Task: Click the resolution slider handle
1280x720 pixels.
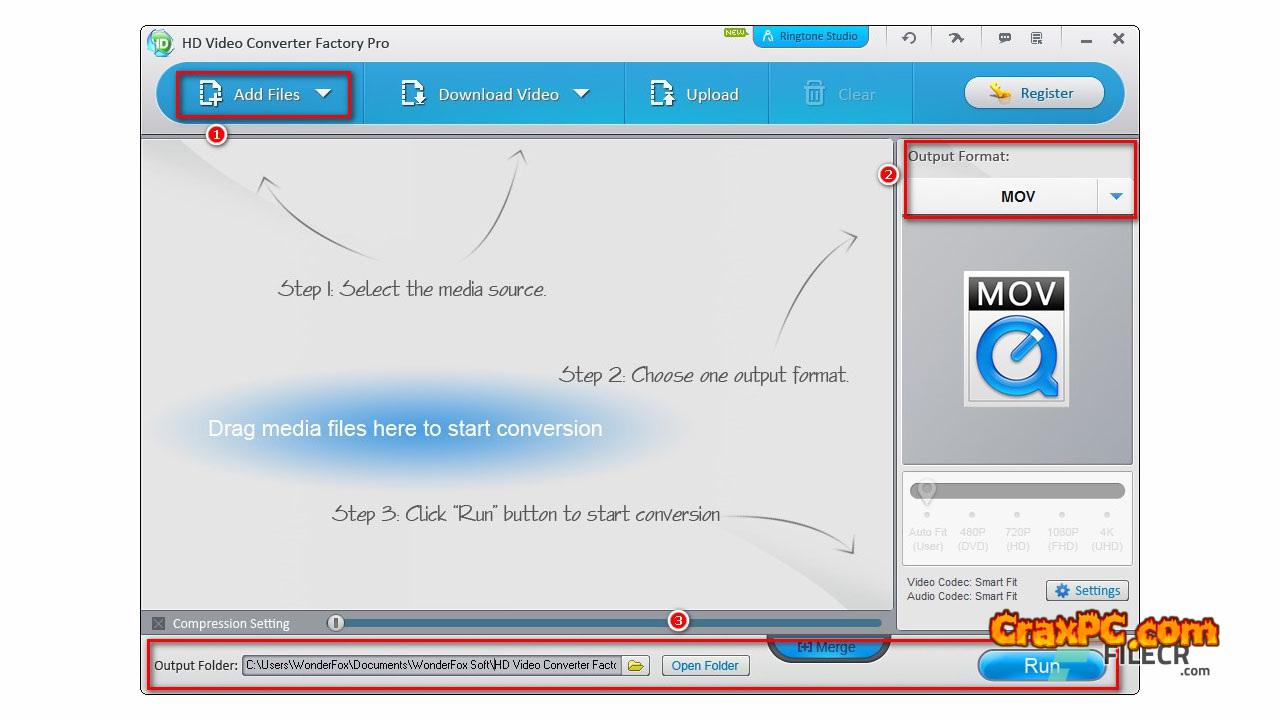Action: (927, 492)
